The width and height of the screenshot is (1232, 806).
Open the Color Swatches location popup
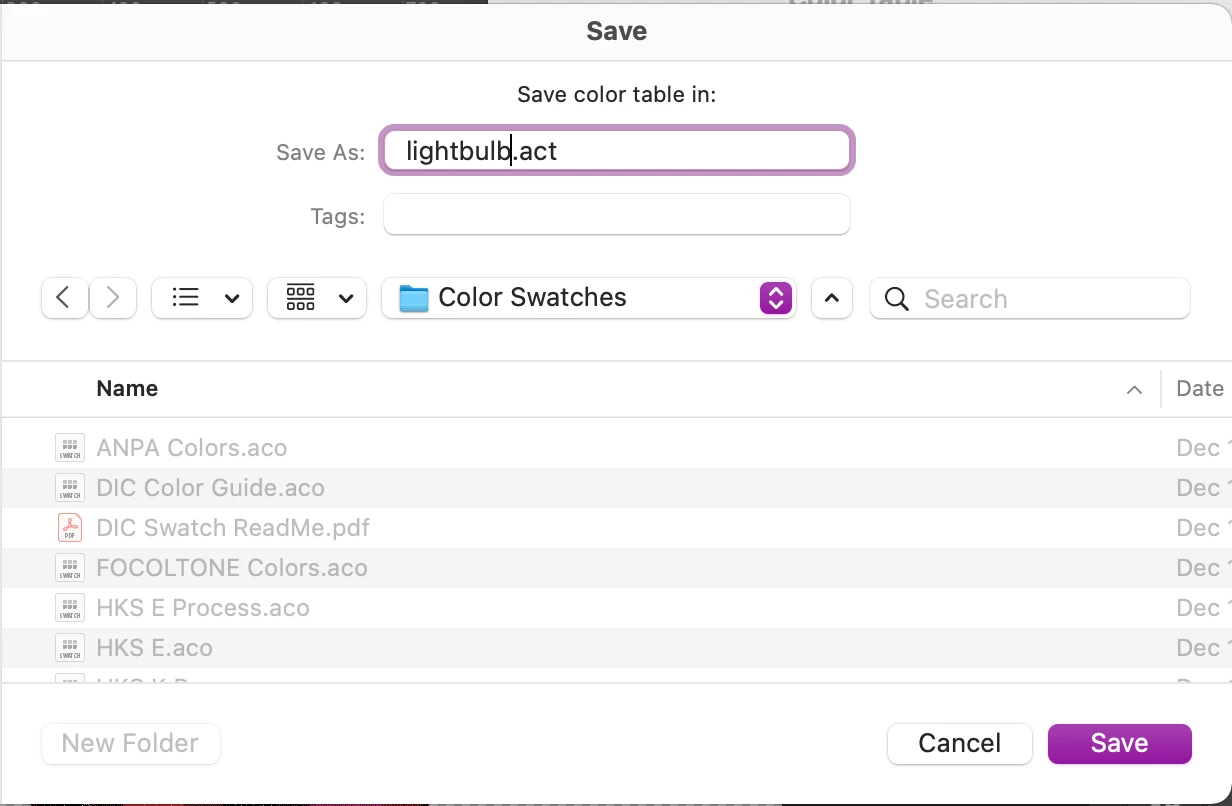588,298
